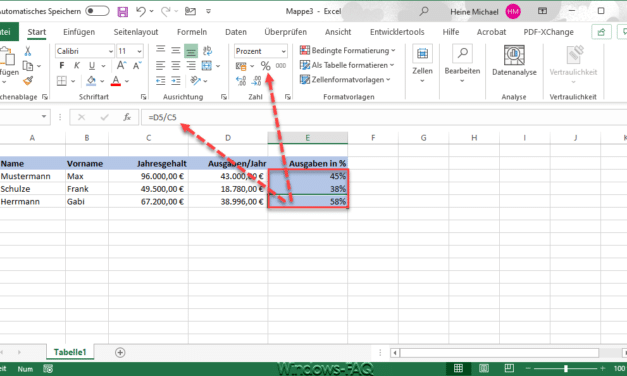
Task: Click the decrease indent icon
Action: click(x=160, y=81)
